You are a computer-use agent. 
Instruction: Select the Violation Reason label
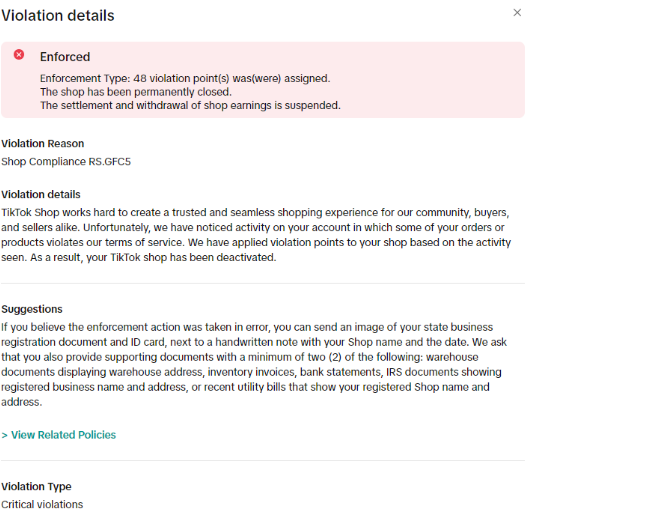click(x=42, y=144)
